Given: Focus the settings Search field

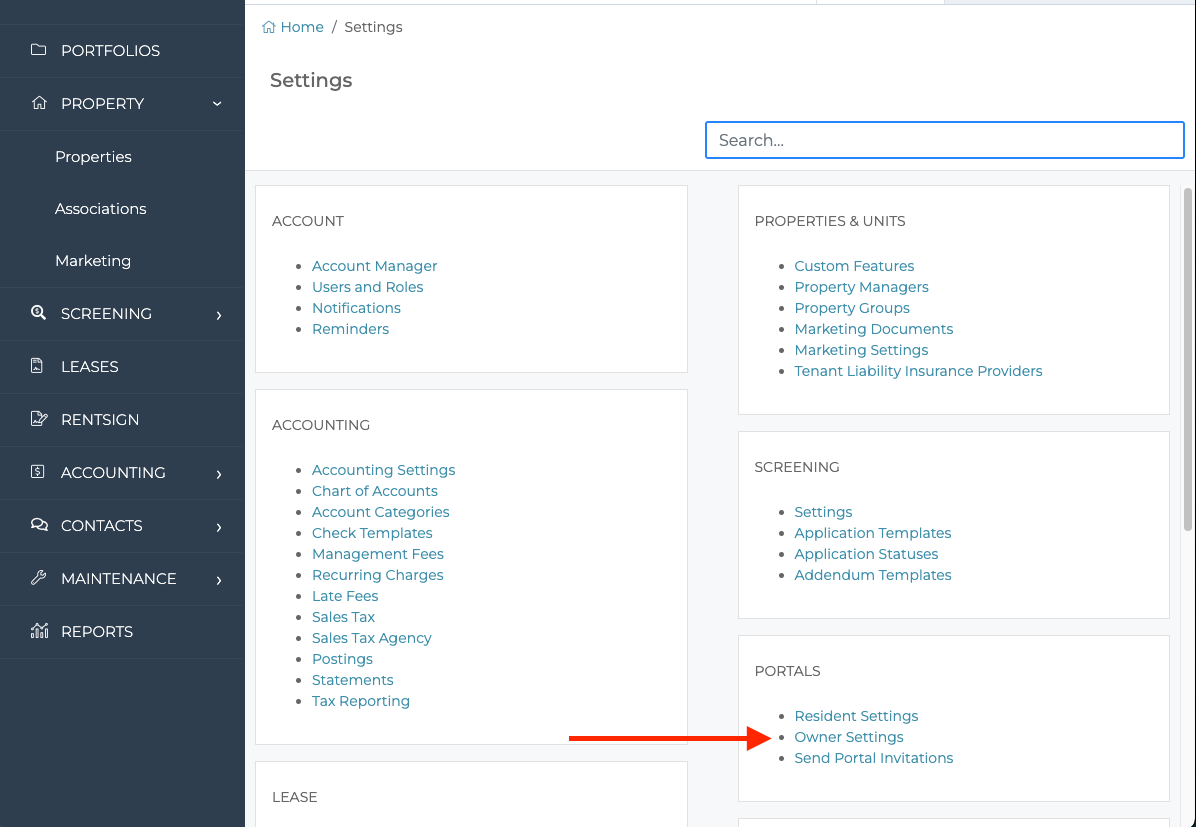Looking at the screenshot, I should [x=944, y=140].
